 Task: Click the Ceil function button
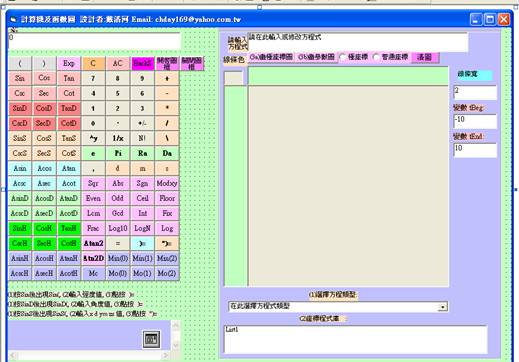pyautogui.click(x=142, y=198)
